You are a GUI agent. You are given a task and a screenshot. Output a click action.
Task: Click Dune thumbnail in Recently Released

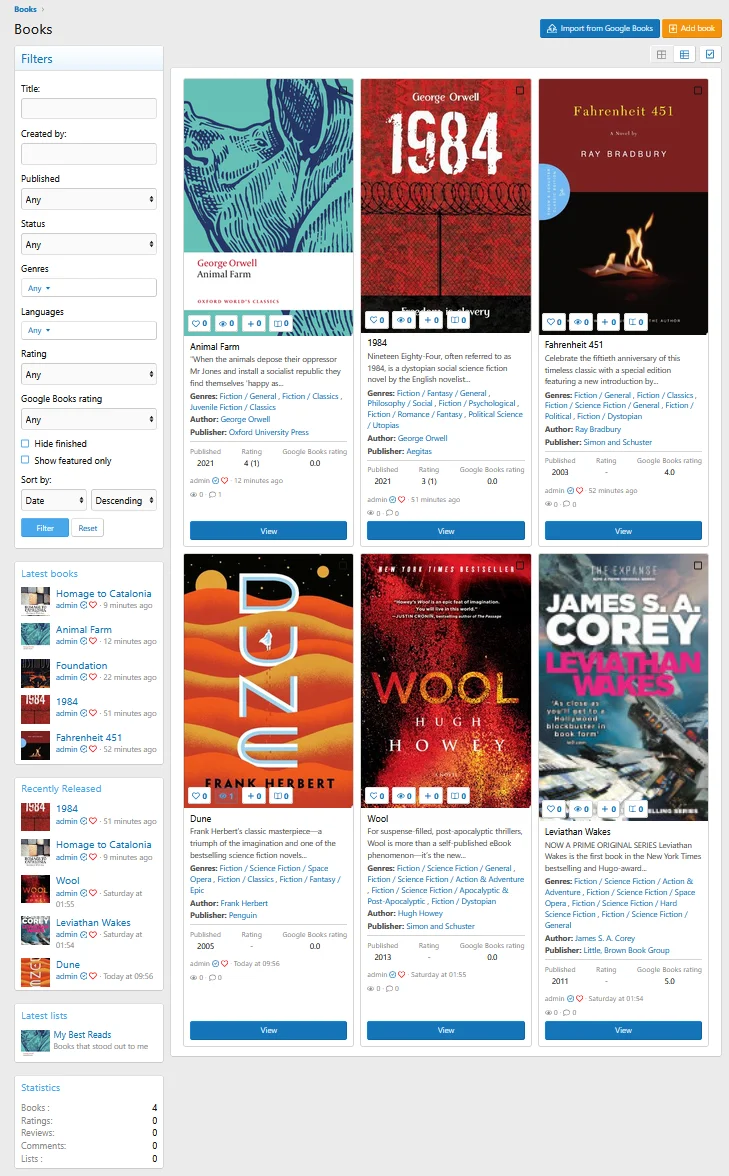(x=35, y=972)
